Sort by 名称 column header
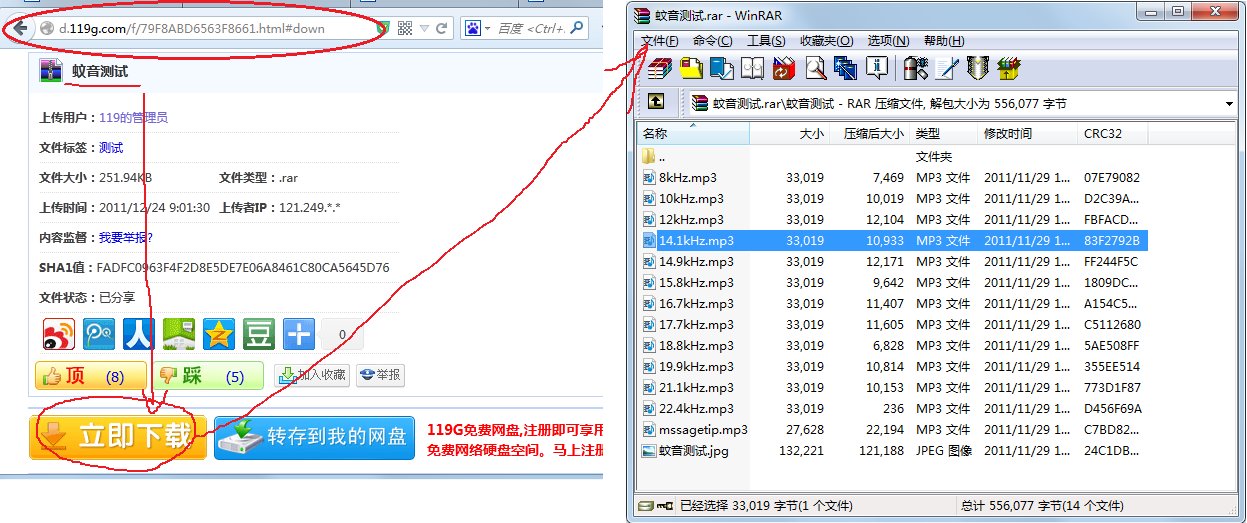Image resolution: width=1247 pixels, height=523 pixels. (692, 133)
